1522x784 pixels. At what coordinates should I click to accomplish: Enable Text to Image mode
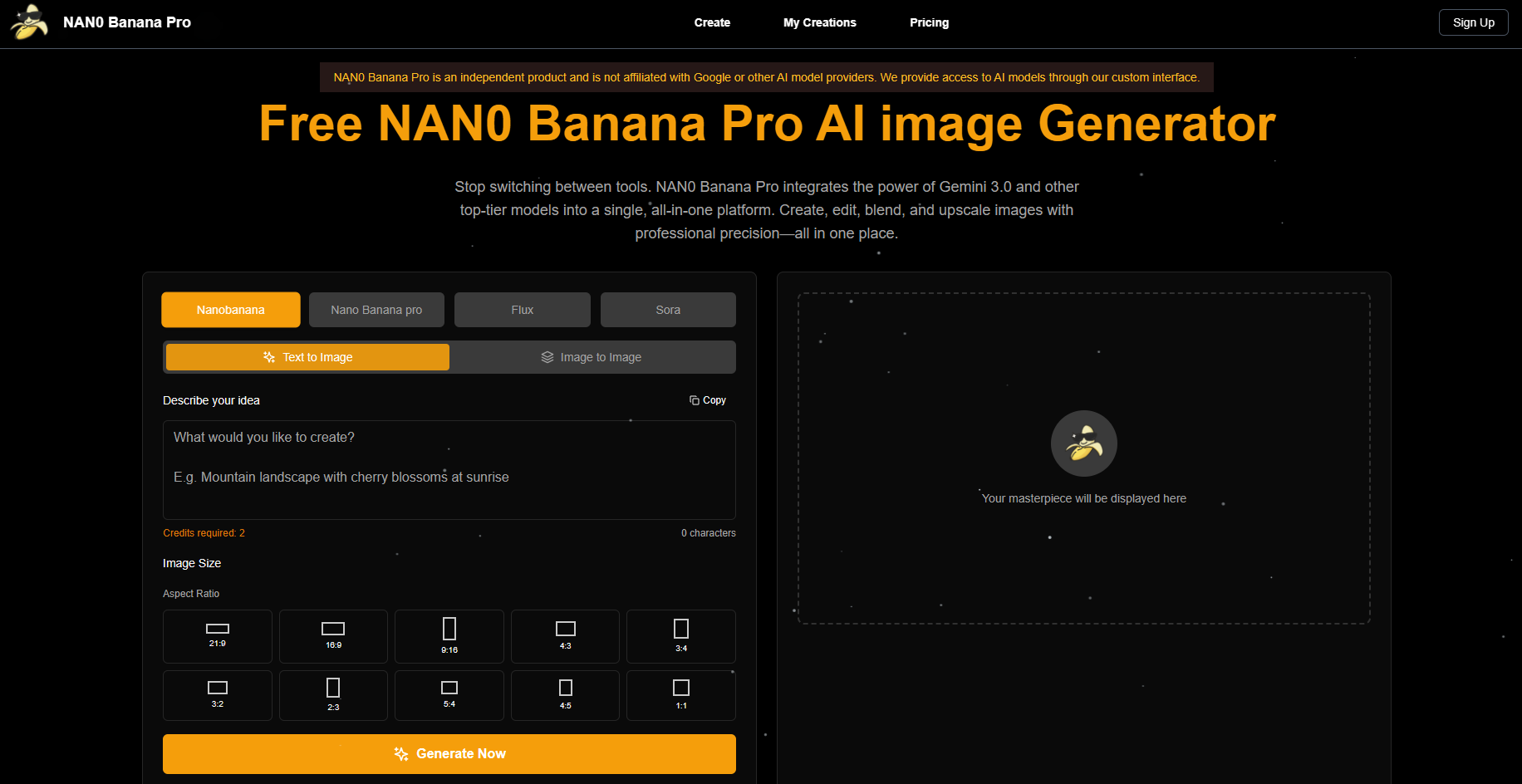[x=307, y=357]
